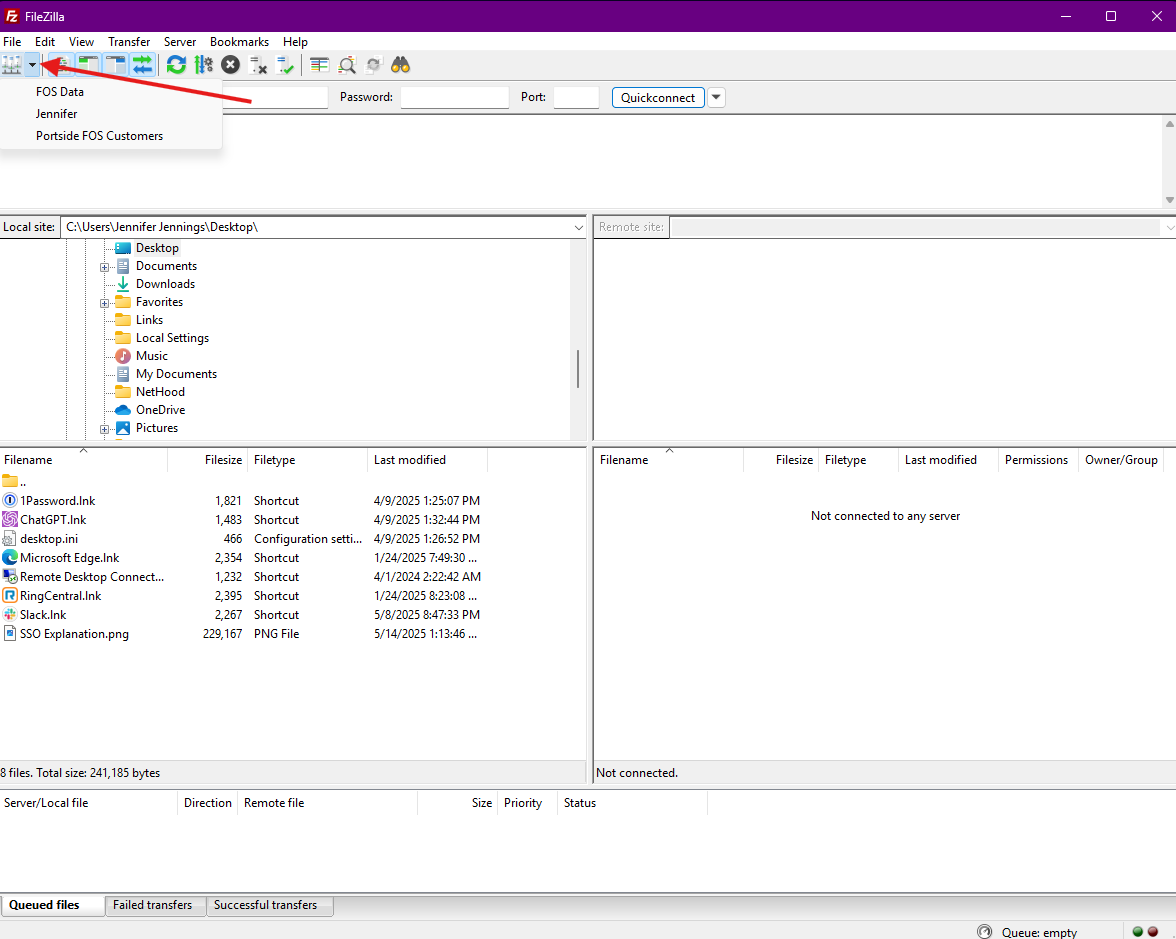Sort local files by Filetype column
Viewport: 1176px width, 939px height.
308,460
